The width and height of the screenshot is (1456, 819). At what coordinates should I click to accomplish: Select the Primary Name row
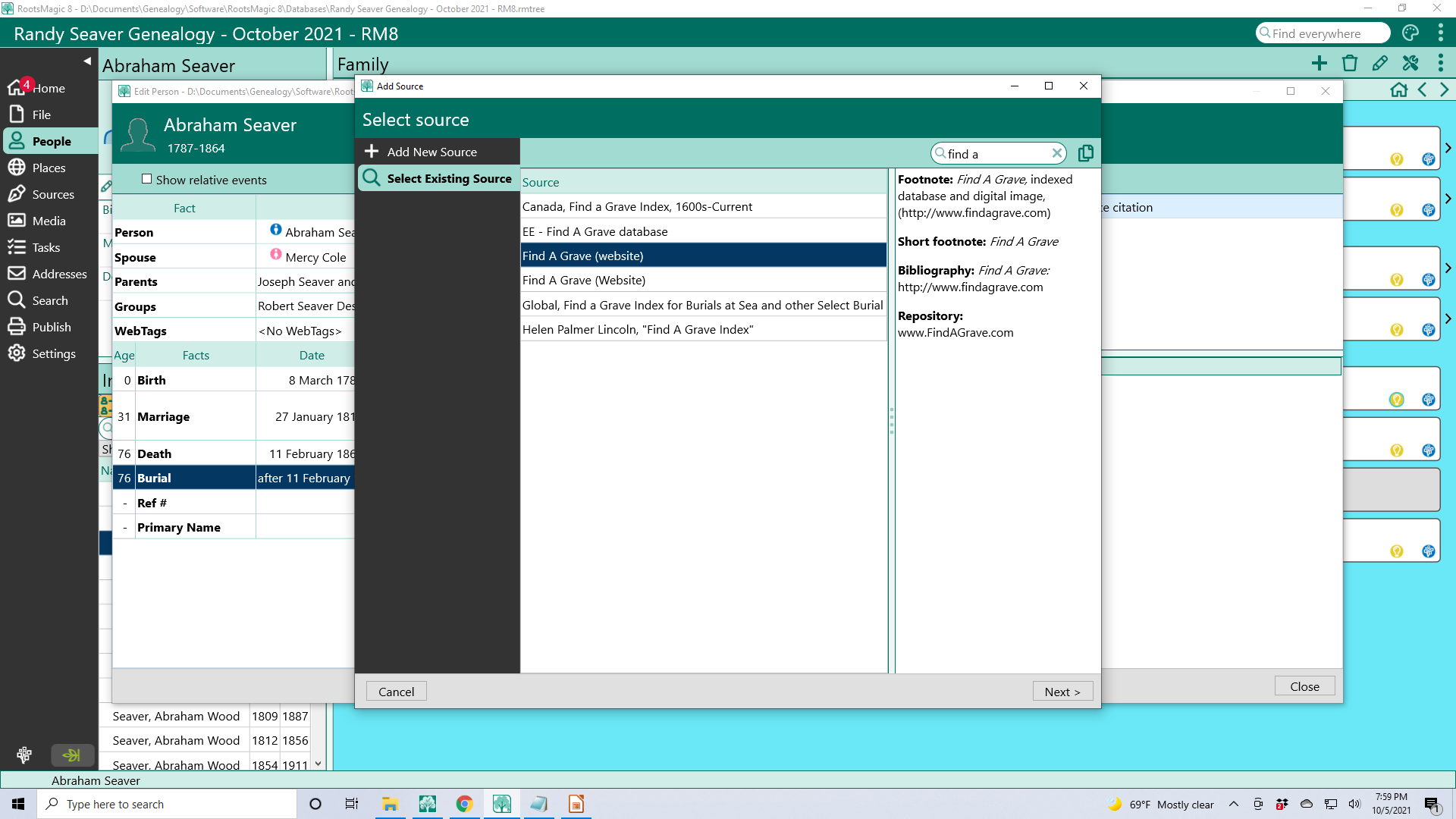pos(234,527)
